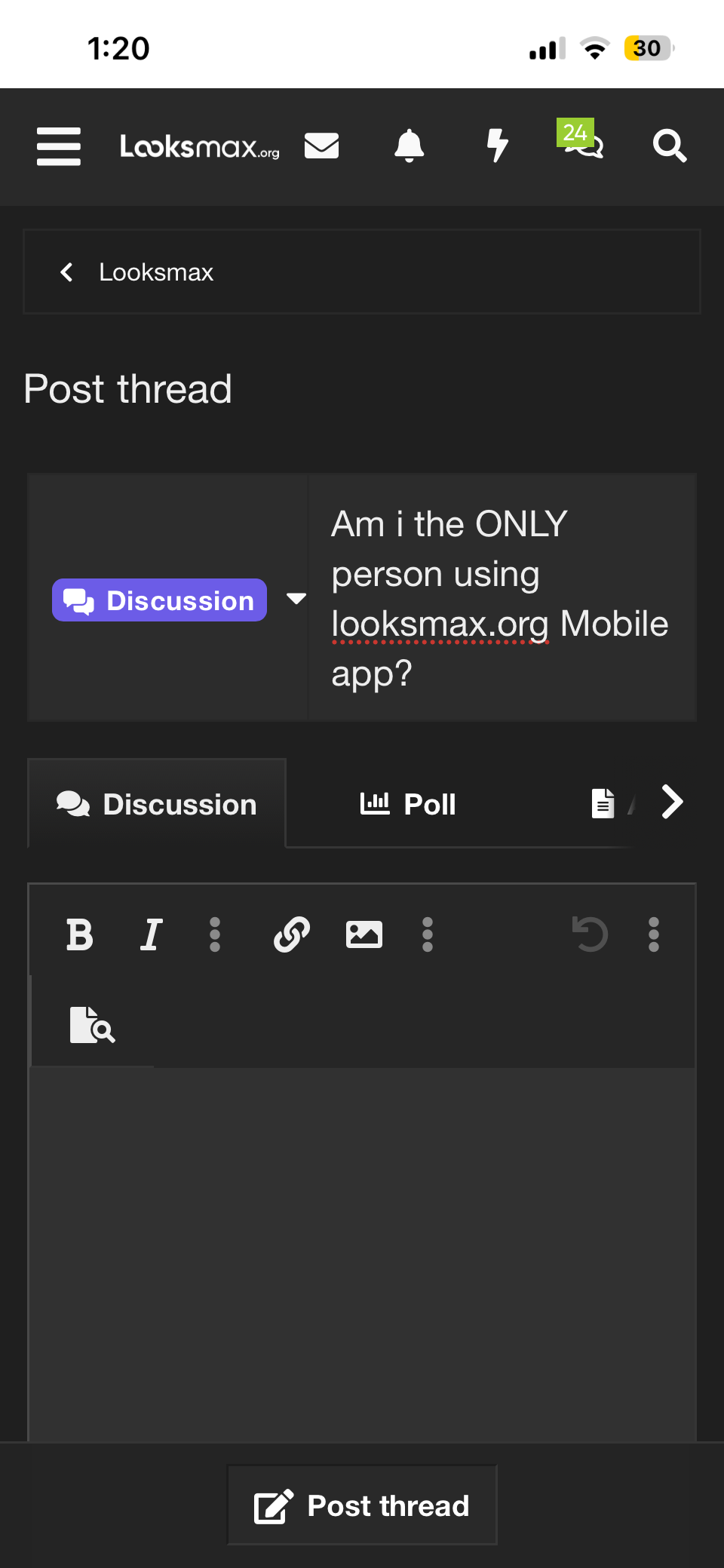Open the notifications bell

(x=409, y=146)
